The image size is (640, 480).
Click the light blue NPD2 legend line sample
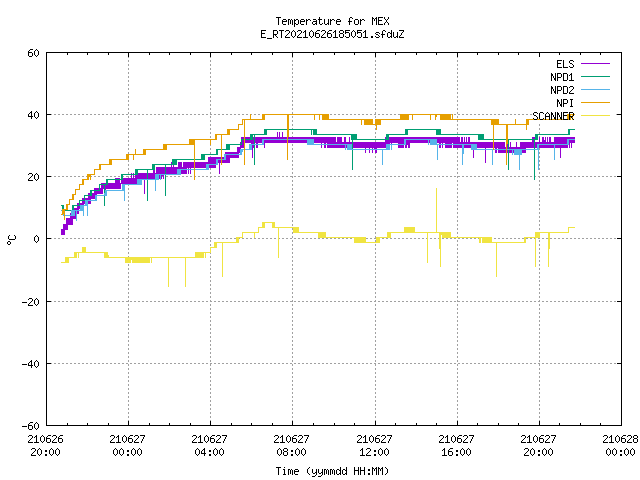[595, 90]
